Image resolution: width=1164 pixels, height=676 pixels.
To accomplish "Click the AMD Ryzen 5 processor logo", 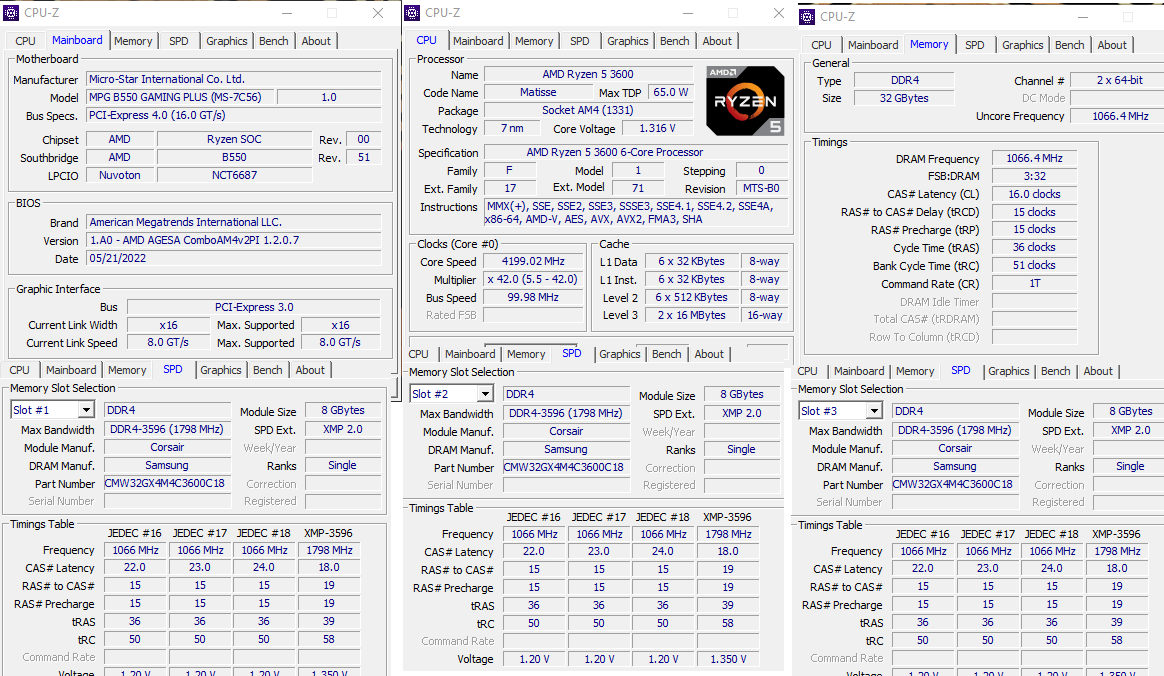I will (x=745, y=101).
